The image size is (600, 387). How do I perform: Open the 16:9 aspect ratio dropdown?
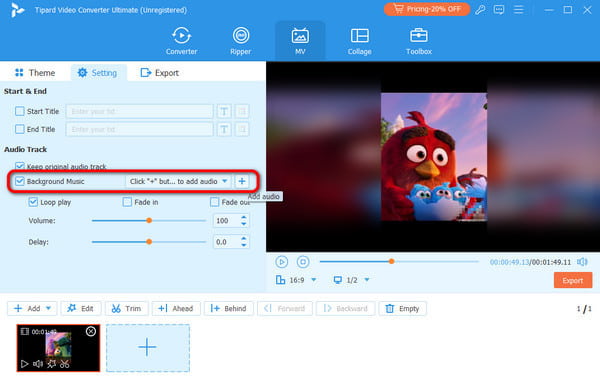click(x=296, y=280)
